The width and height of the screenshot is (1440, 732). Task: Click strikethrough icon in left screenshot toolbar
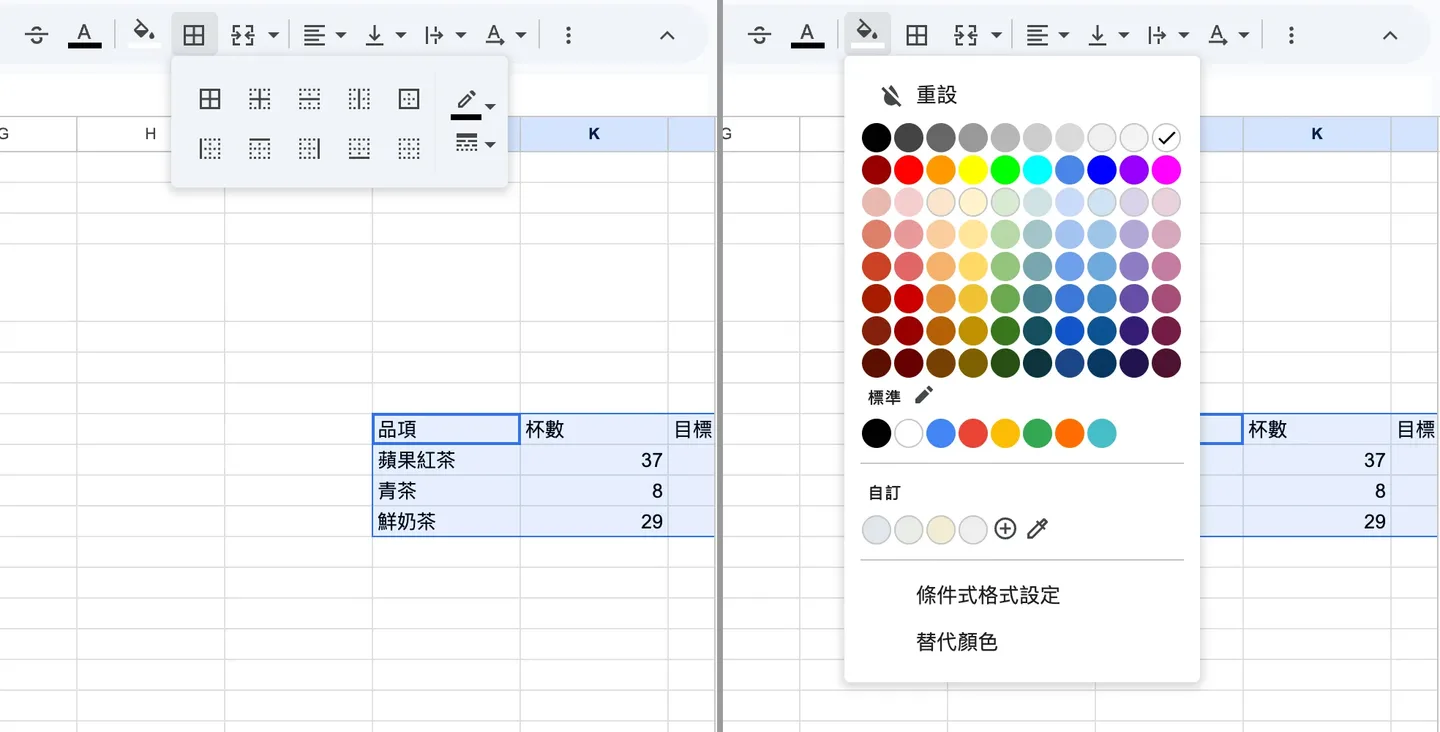tap(37, 36)
